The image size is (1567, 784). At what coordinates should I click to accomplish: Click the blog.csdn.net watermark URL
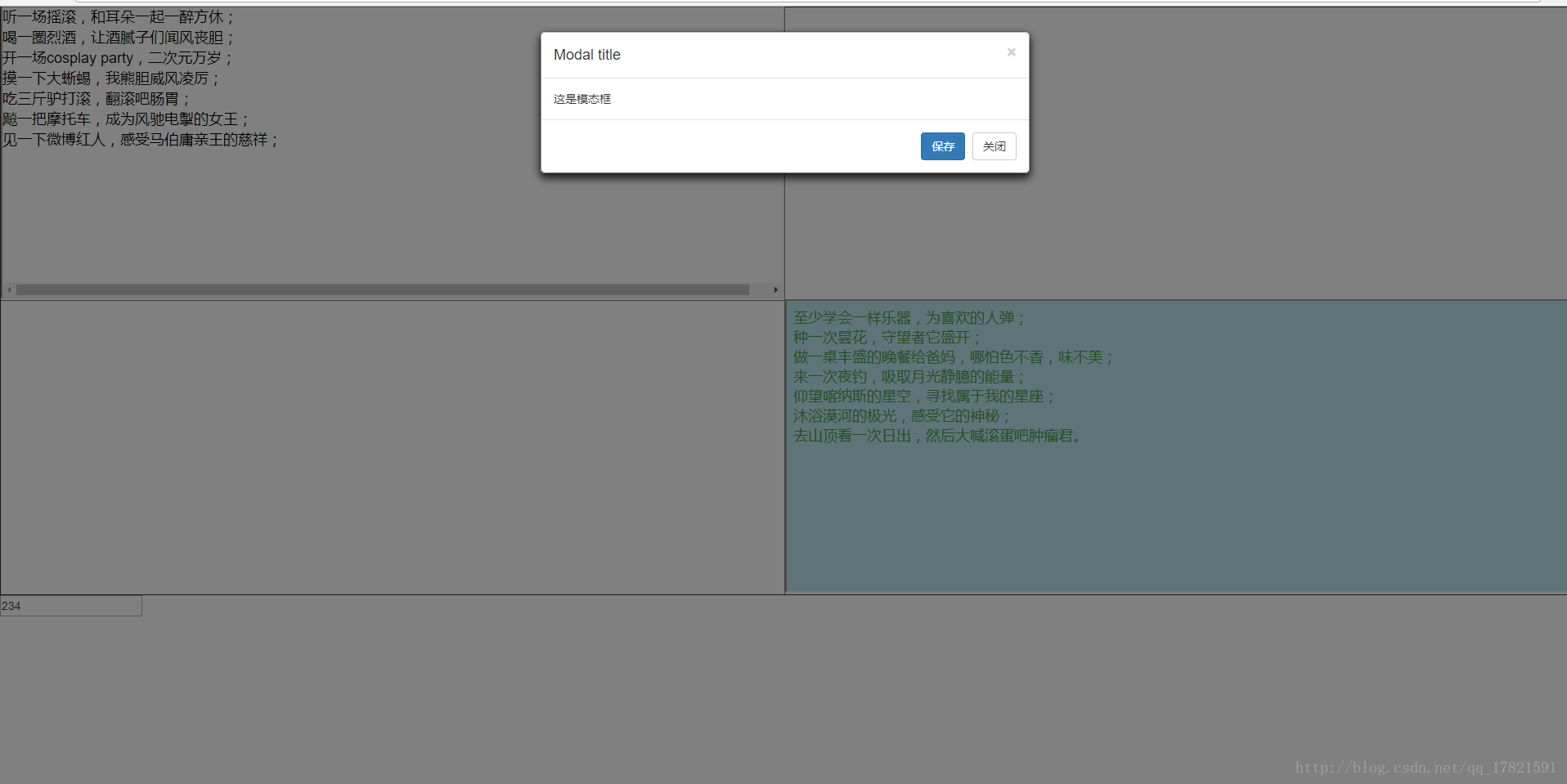[1425, 768]
